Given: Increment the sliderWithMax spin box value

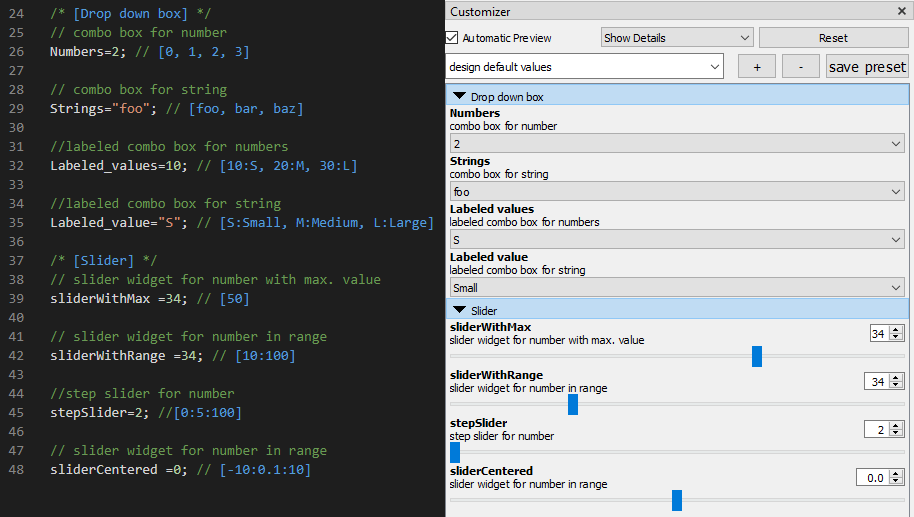Looking at the screenshot, I should coord(897,330).
